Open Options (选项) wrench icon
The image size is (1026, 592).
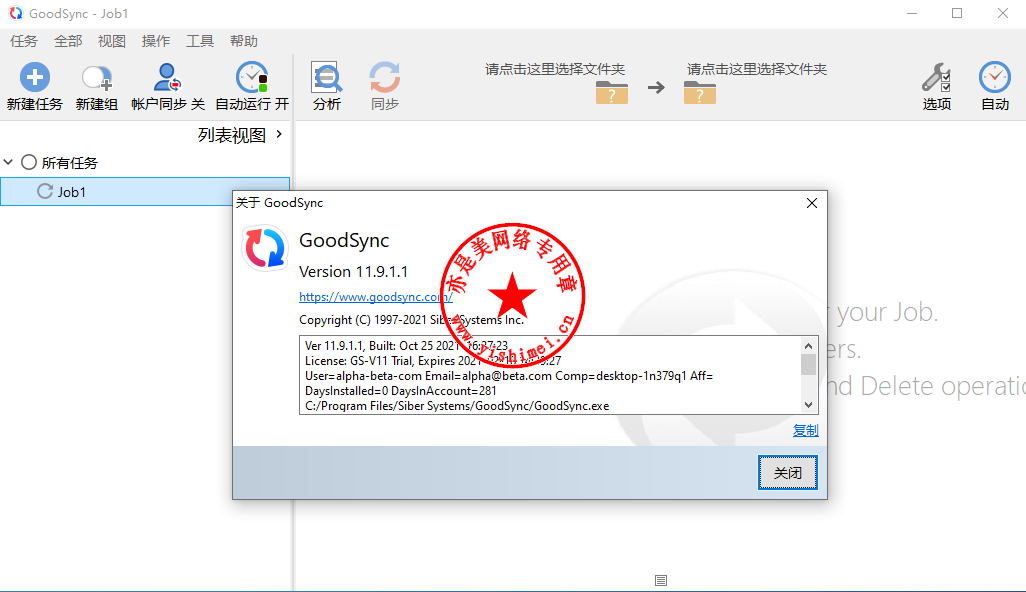936,77
